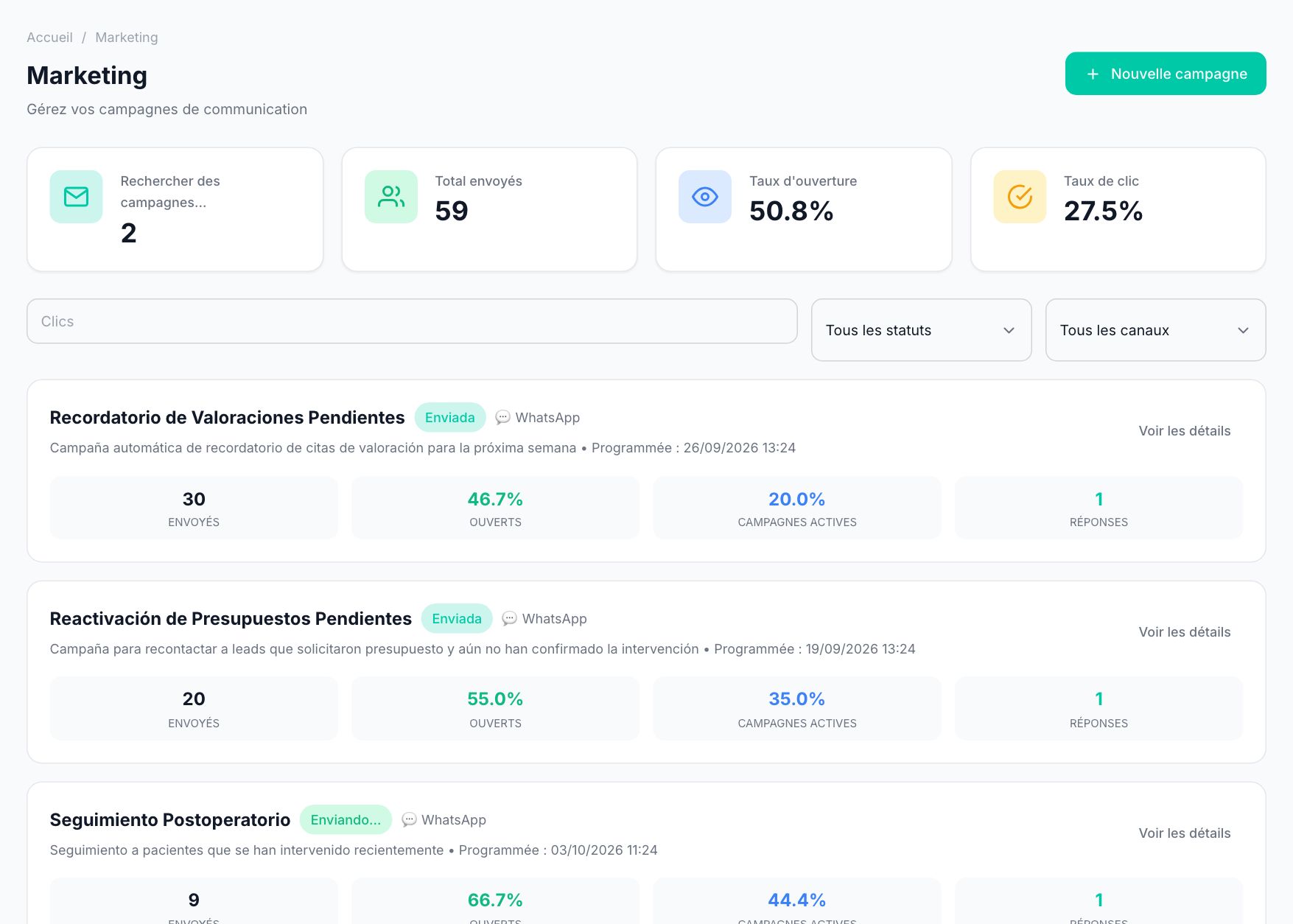Click the plus icon in Nouvelle campagne button

(x=1093, y=74)
